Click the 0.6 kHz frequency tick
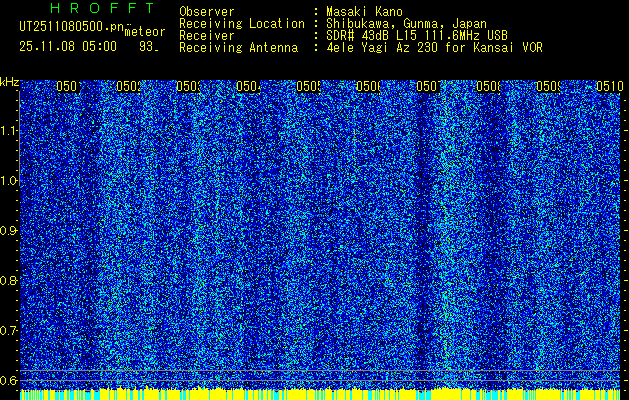This screenshot has height=400, width=629. [10, 380]
